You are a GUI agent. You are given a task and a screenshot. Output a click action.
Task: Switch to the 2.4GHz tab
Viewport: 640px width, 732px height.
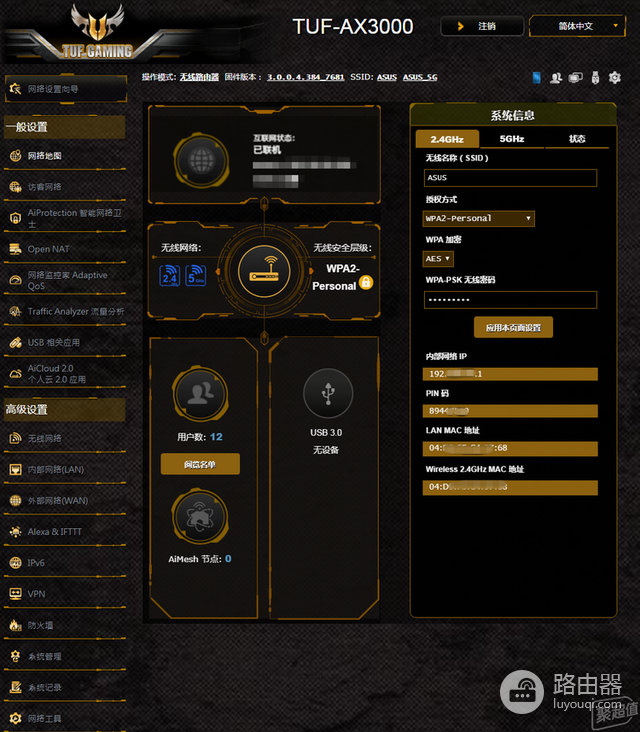(447, 139)
